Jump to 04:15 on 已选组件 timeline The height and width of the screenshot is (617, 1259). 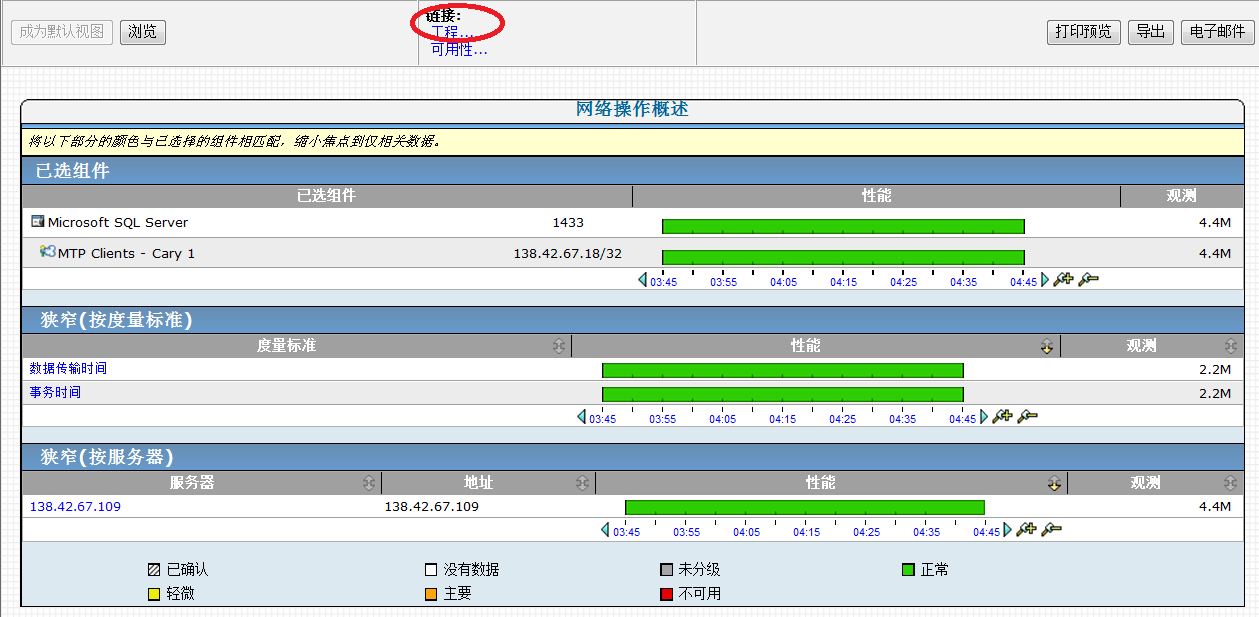[x=844, y=282]
